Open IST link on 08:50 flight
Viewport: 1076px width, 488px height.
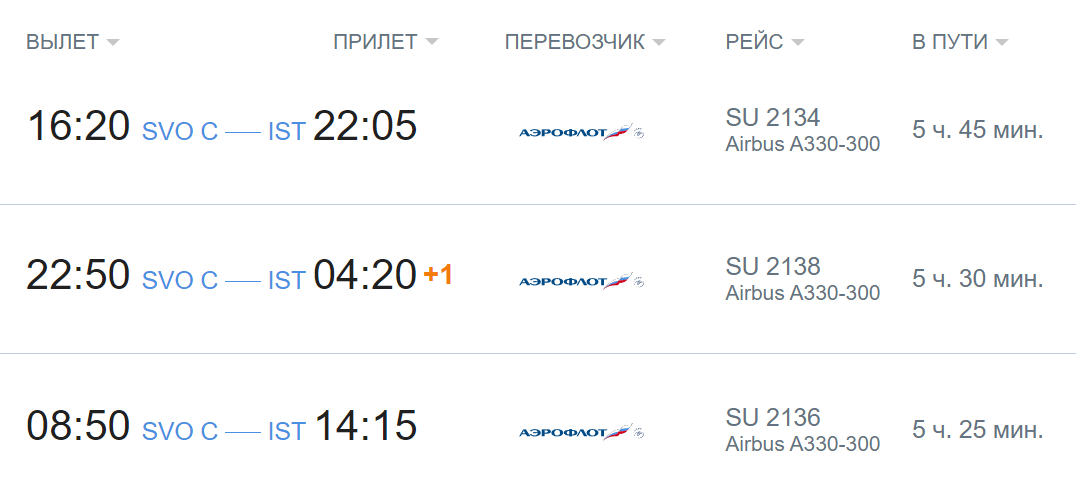click(x=286, y=431)
